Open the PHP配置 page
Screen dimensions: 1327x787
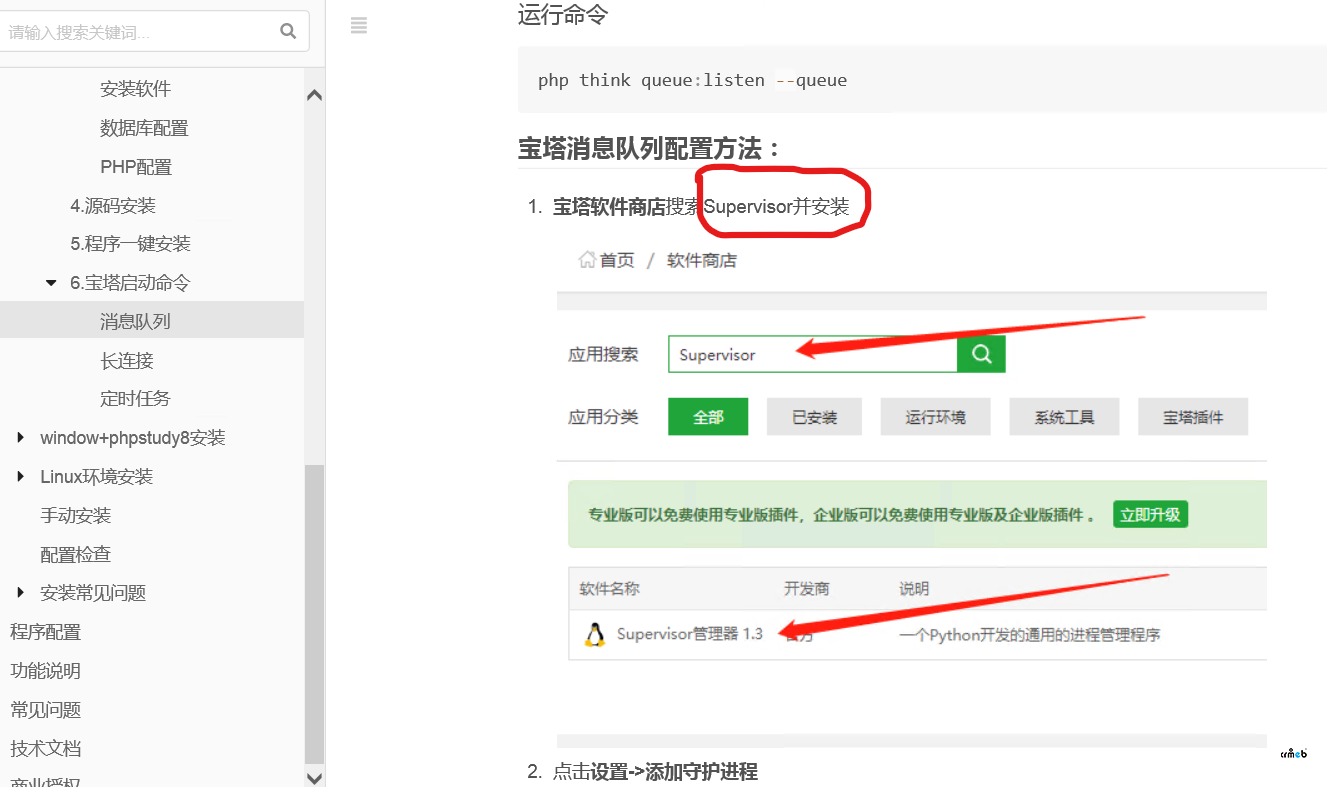coord(136,167)
